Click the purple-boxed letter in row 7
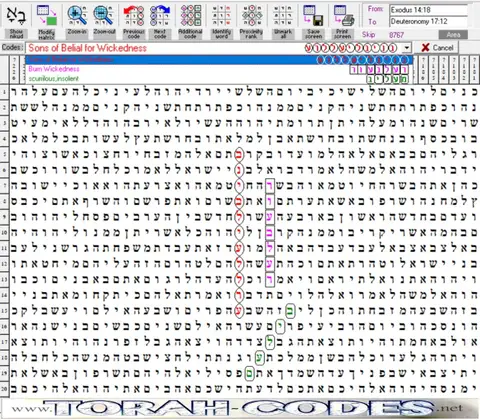Viewport: 480px width, 420px height. click(270, 186)
